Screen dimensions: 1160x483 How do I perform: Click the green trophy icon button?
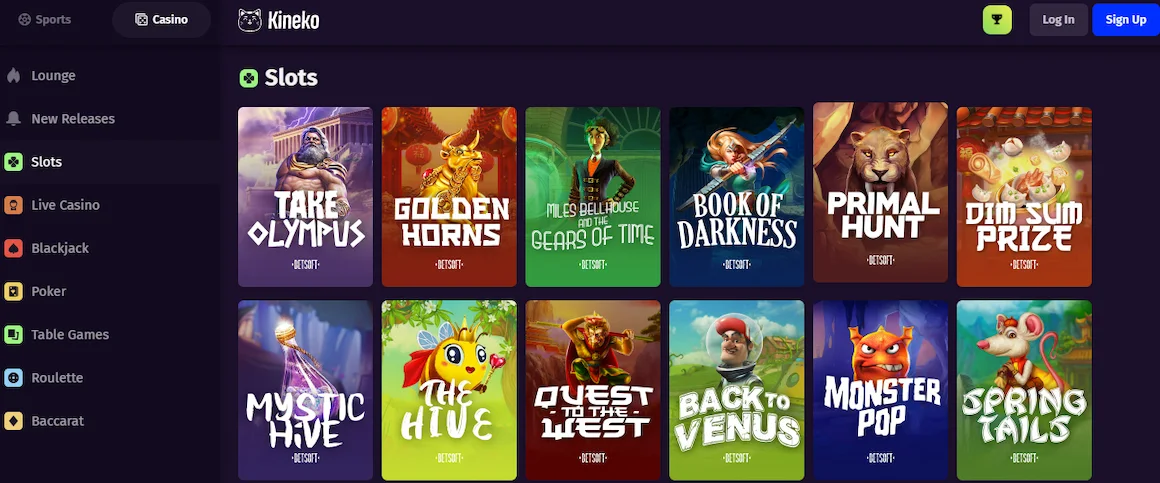coord(997,20)
